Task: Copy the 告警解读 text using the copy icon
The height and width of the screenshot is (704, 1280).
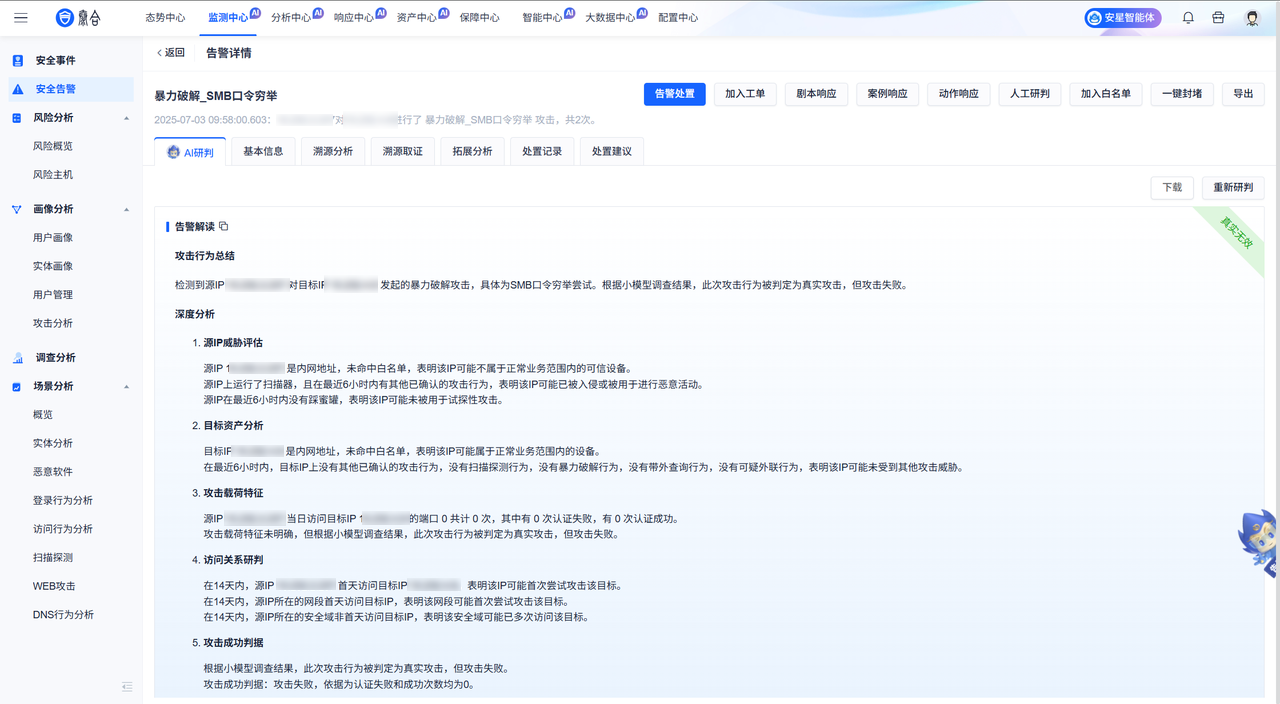Action: coord(222,226)
